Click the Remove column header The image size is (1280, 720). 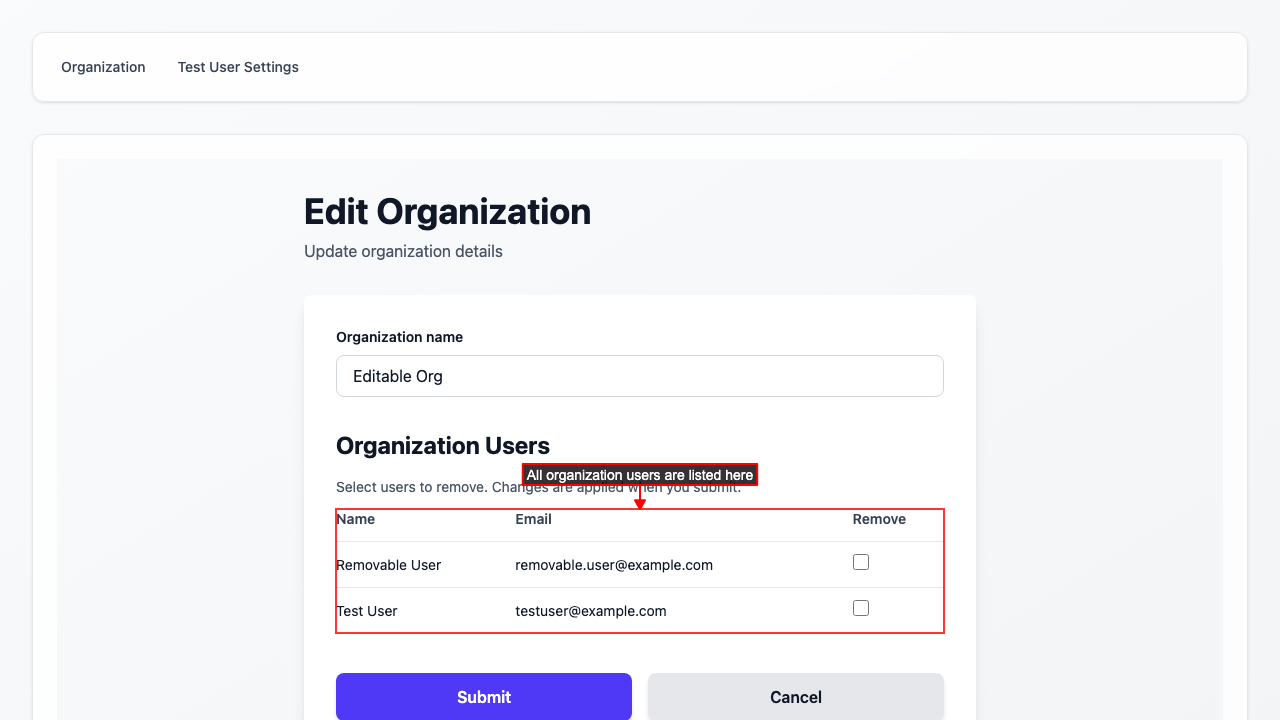(x=879, y=519)
